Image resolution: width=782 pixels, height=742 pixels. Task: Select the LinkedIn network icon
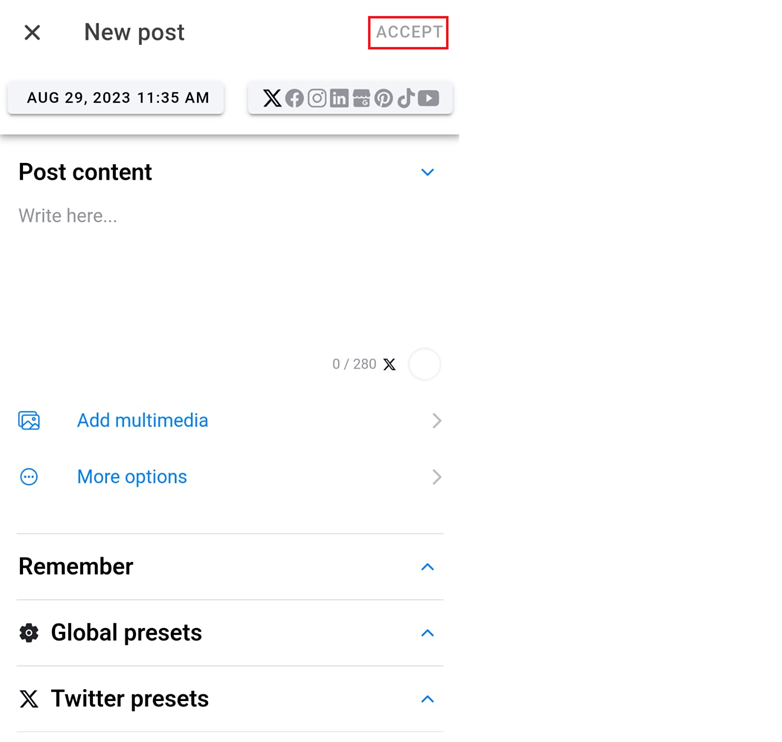coord(339,98)
